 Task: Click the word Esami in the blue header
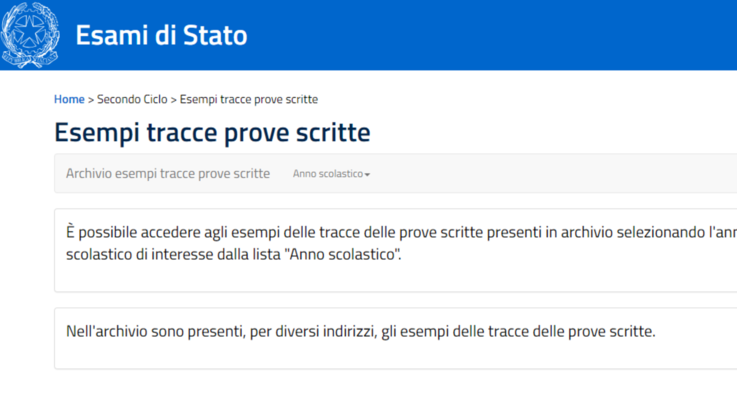(112, 35)
